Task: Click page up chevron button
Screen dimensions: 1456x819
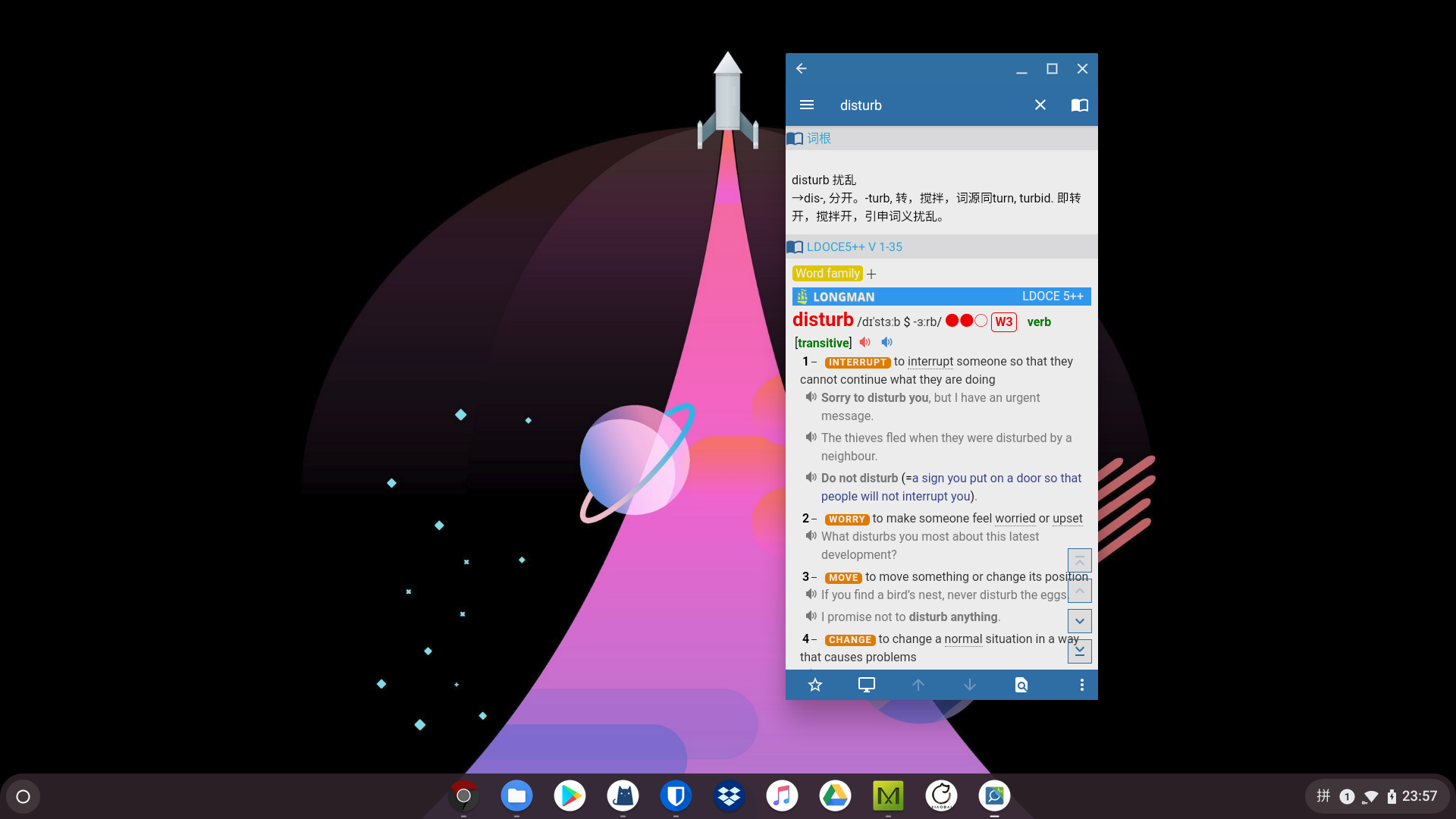Action: 1080,591
